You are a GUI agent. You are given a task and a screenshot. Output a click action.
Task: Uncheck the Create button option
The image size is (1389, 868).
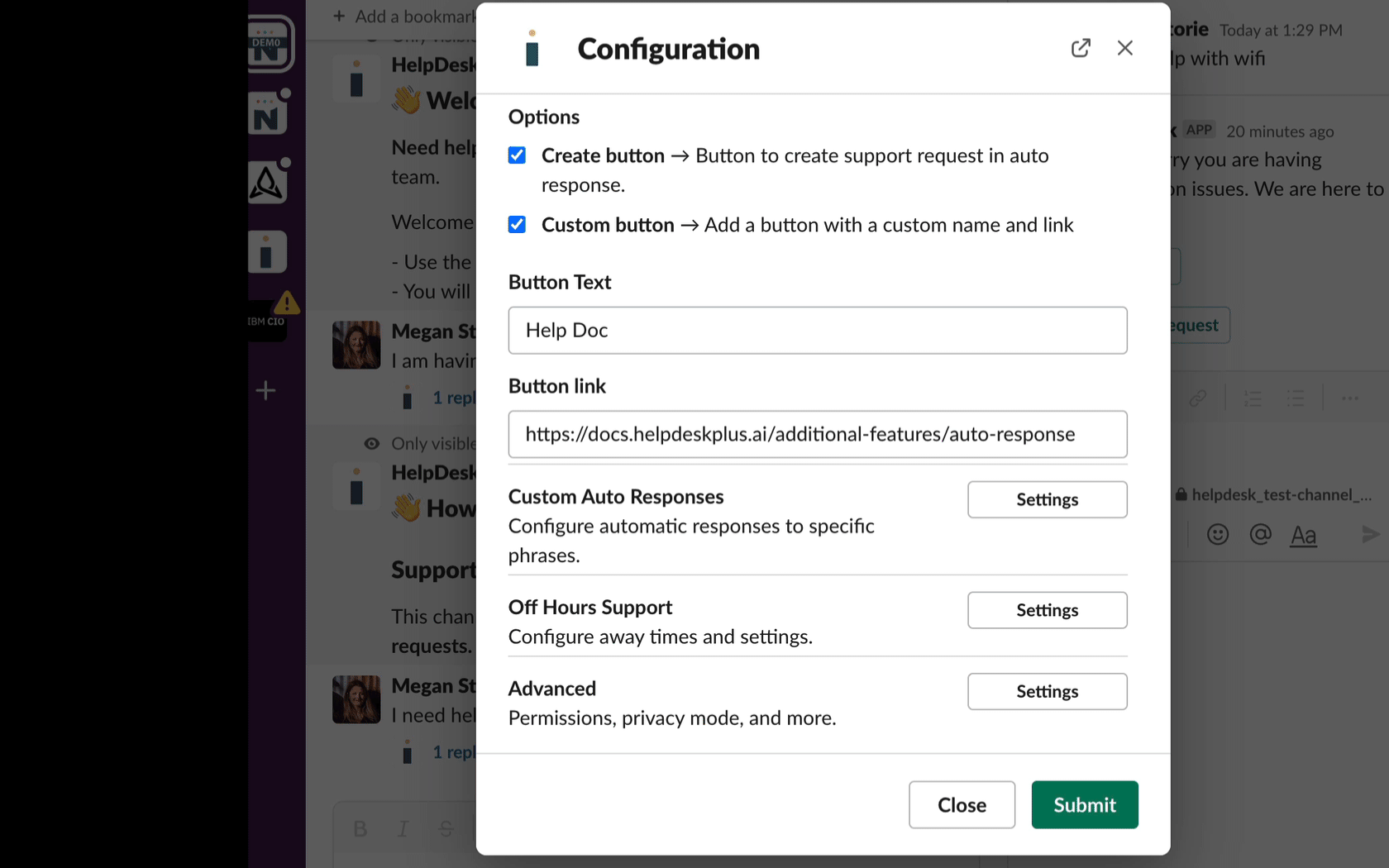pos(517,155)
